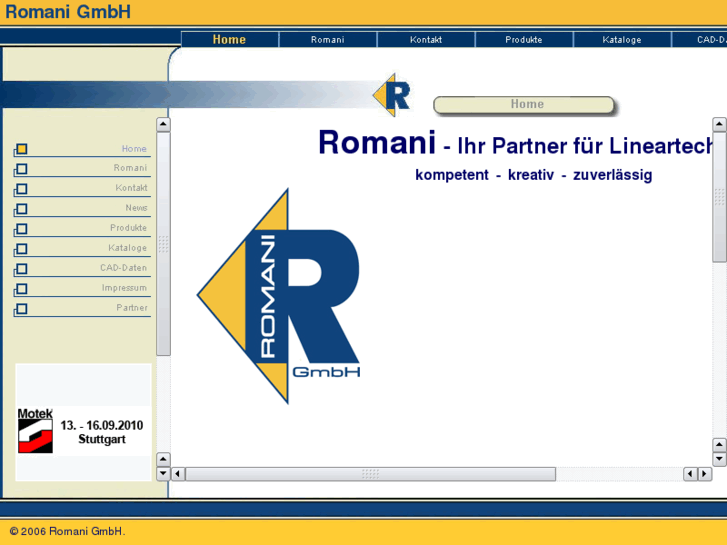
Task: Click the square icon beside Kontakt in sidebar
Action: point(21,189)
